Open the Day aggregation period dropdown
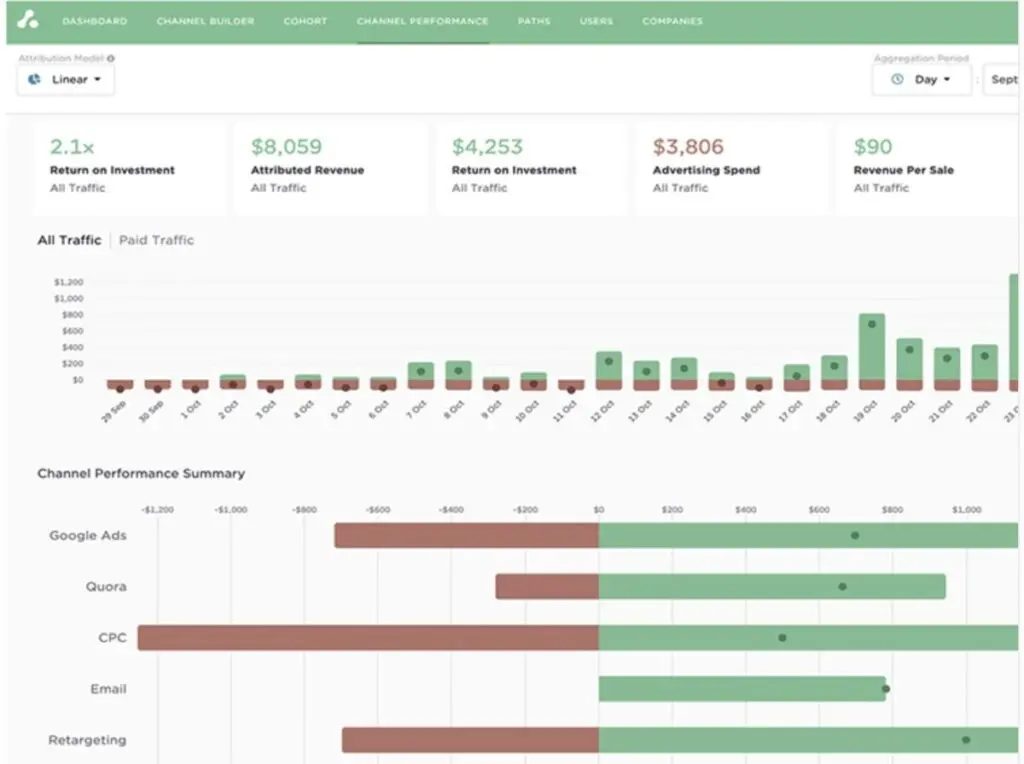1024x764 pixels. pos(921,80)
